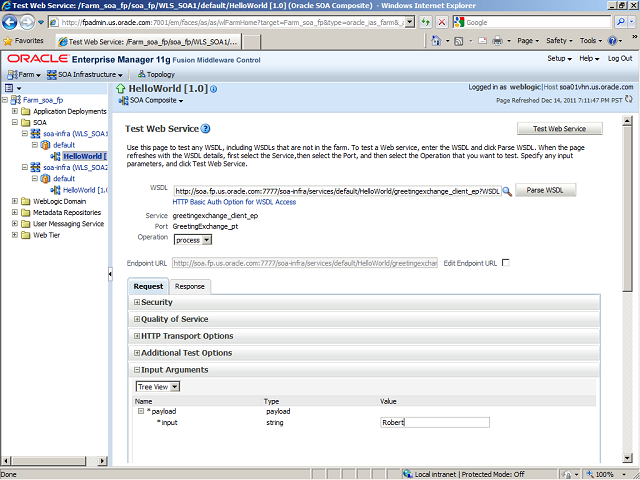Viewport: 640px width, 480px height.
Task: Open the Tree View dropdown
Action: click(x=159, y=386)
